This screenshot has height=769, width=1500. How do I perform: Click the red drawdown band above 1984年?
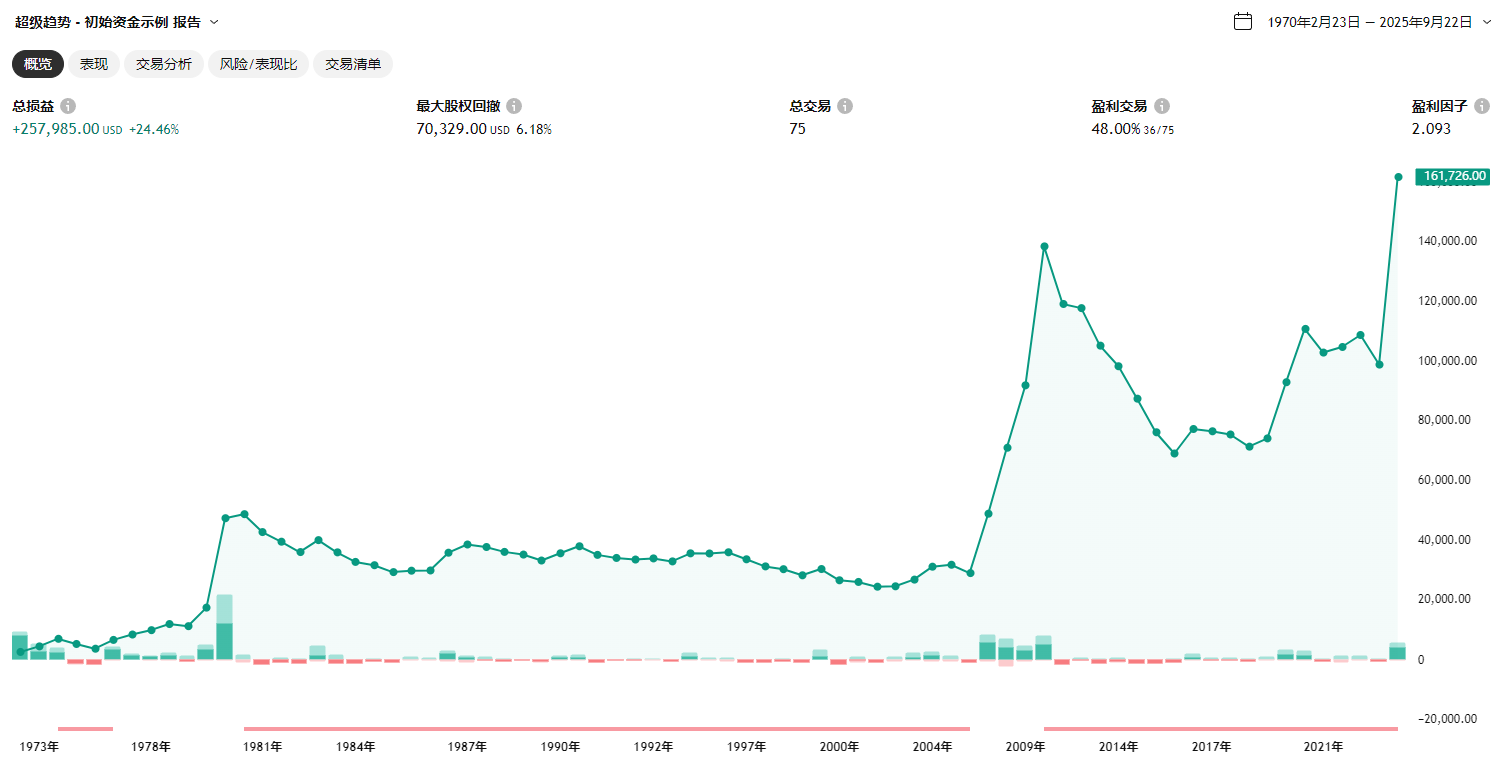tap(355, 728)
